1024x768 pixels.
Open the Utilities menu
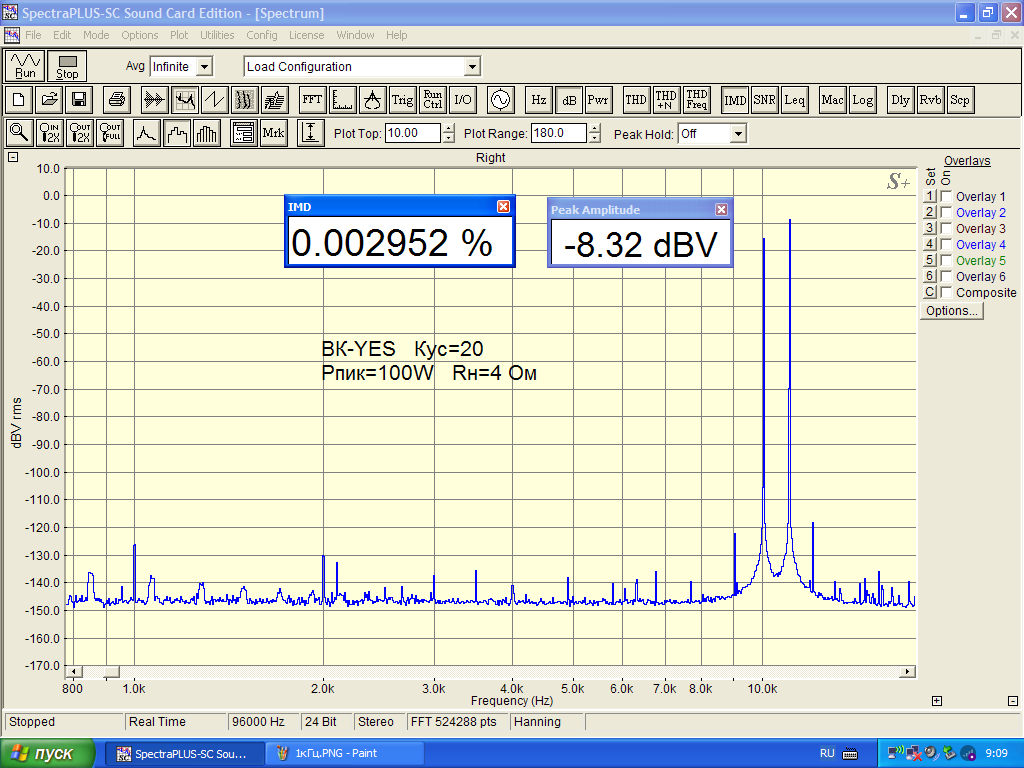217,35
